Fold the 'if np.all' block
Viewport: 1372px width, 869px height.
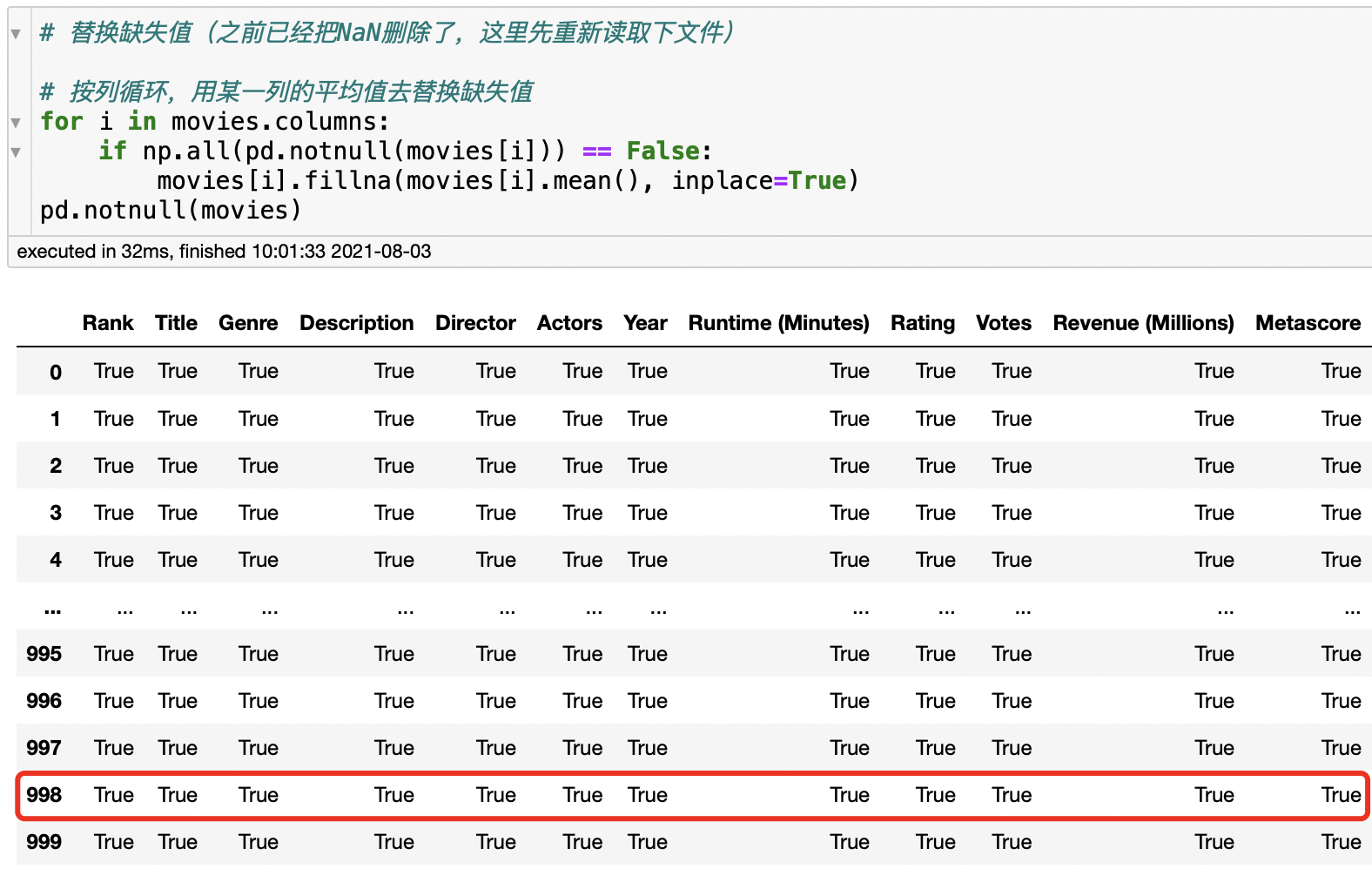tap(16, 152)
